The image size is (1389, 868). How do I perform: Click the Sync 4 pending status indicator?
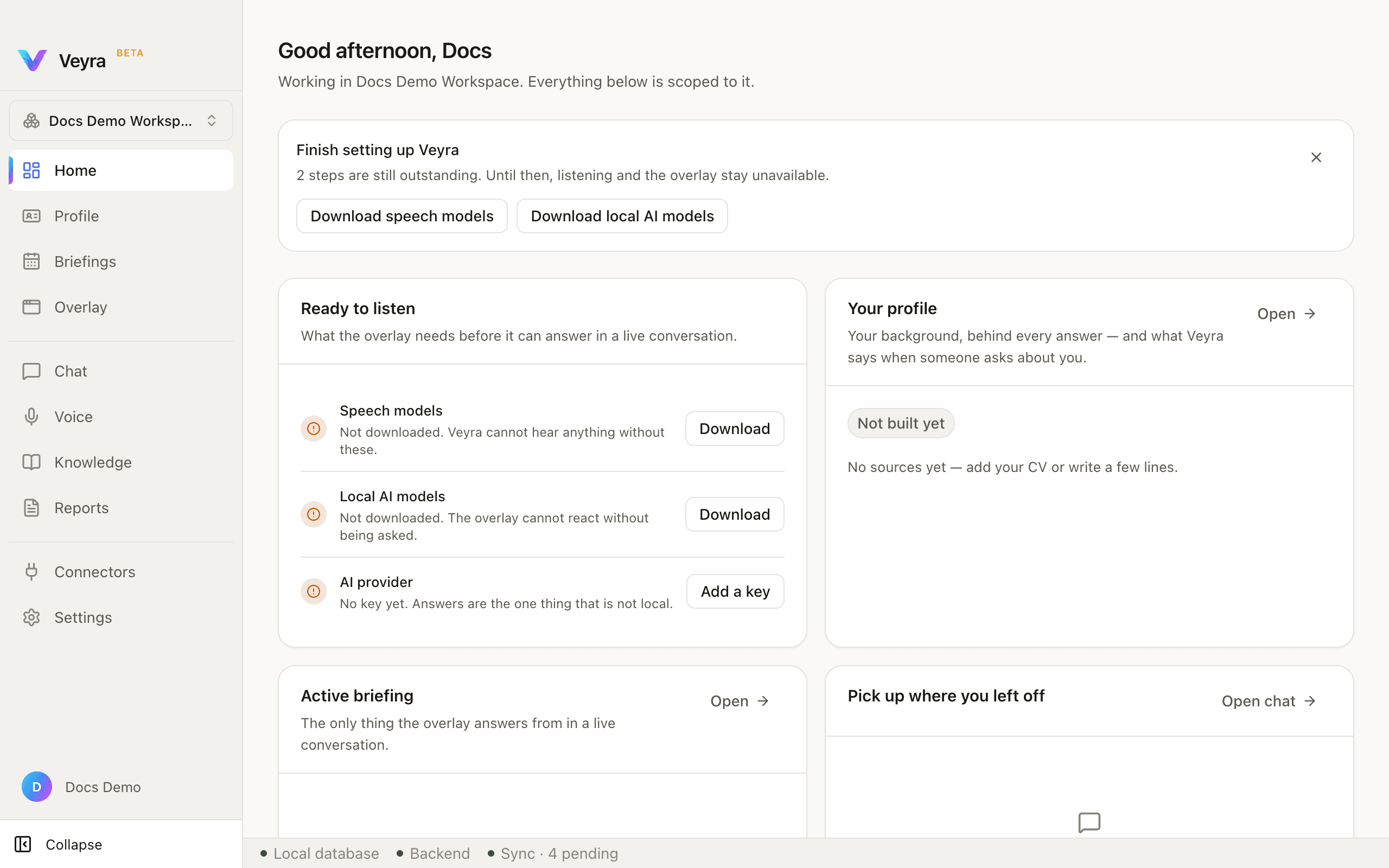click(553, 854)
